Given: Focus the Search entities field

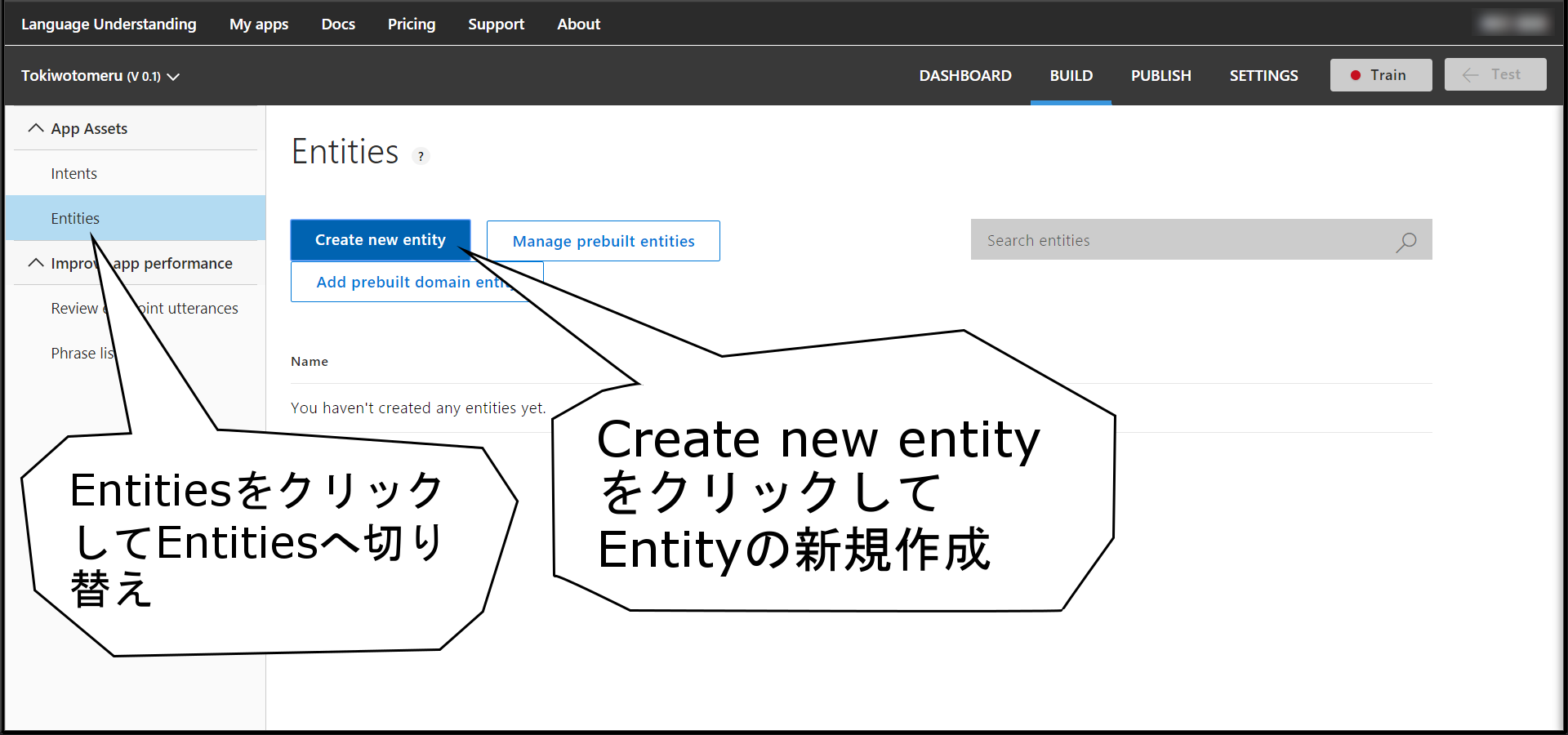Looking at the screenshot, I should (x=1201, y=239).
